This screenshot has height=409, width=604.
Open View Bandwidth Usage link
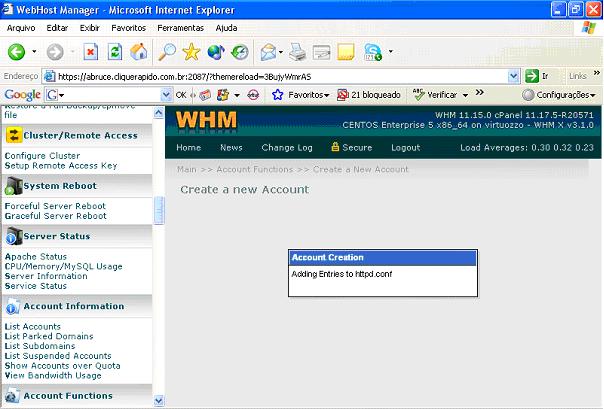tap(53, 375)
